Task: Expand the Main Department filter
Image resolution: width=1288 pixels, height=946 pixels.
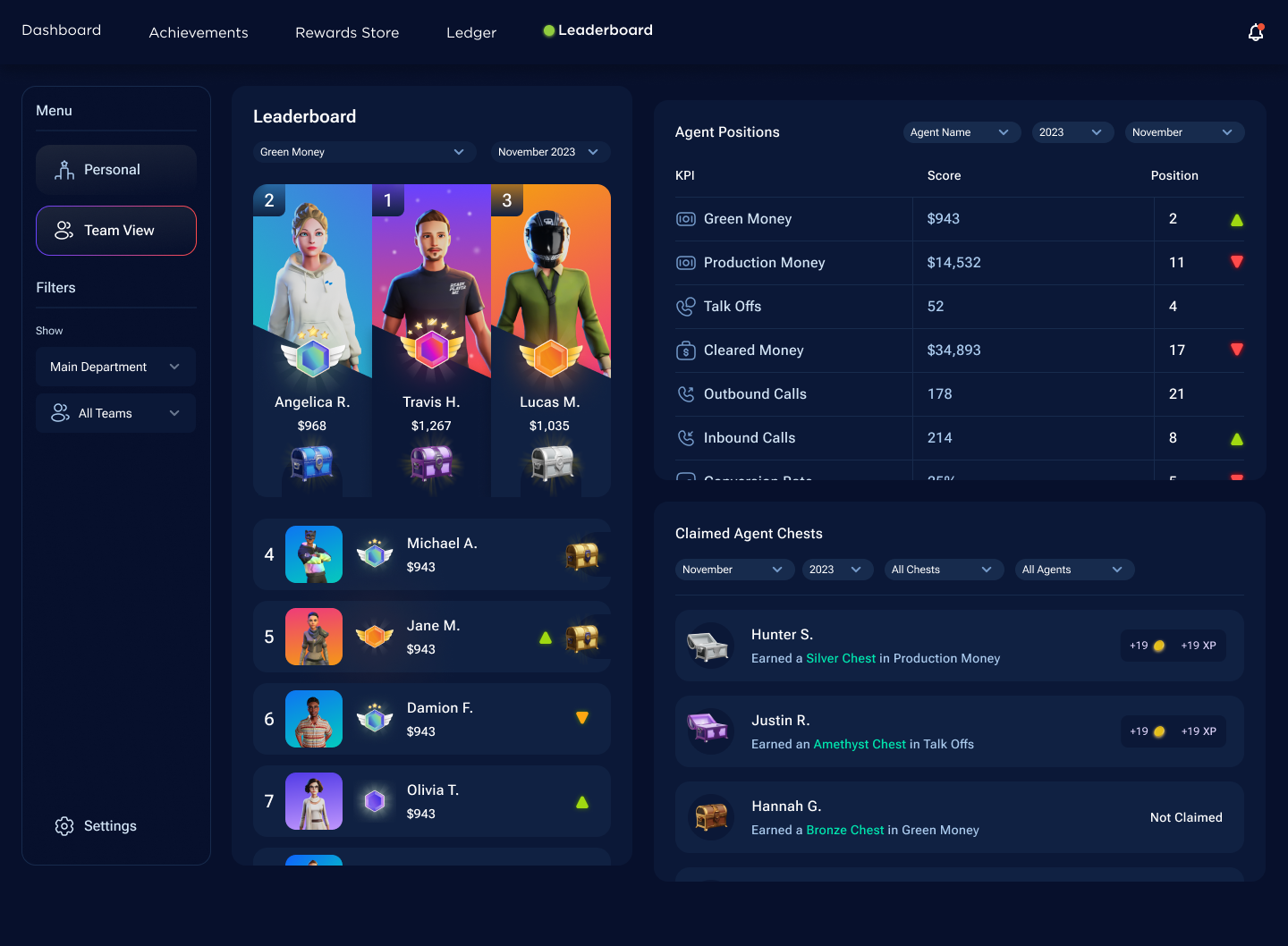Action: [116, 367]
